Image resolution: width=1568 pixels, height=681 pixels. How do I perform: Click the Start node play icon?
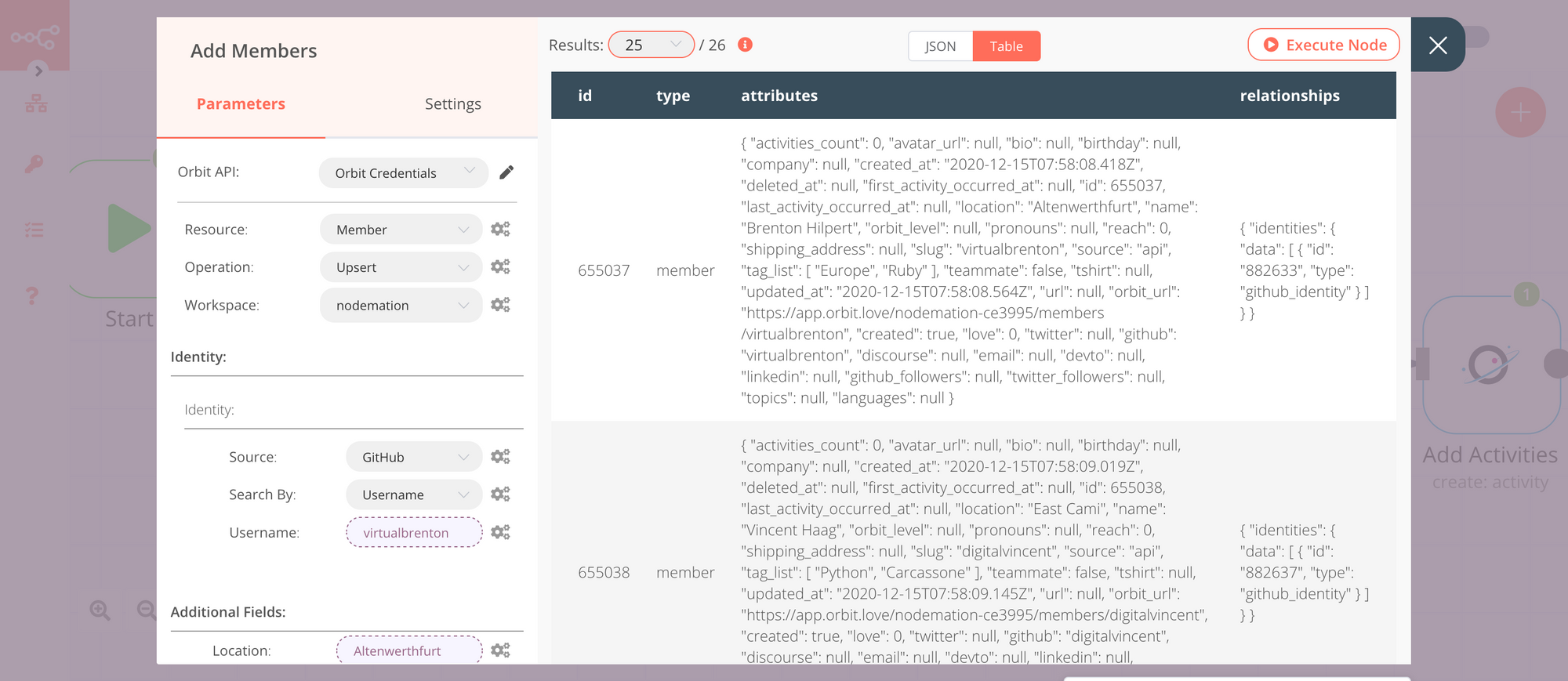[128, 228]
